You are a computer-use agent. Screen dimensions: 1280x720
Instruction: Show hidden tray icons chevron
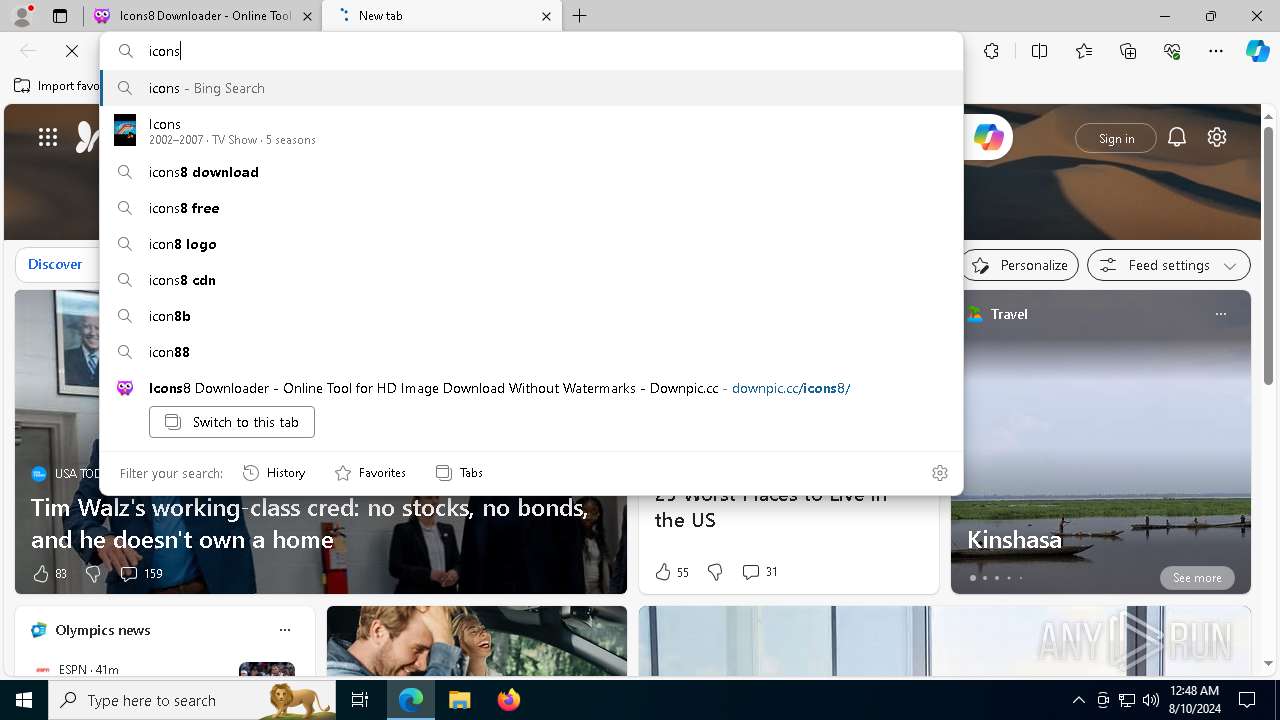pos(1078,700)
